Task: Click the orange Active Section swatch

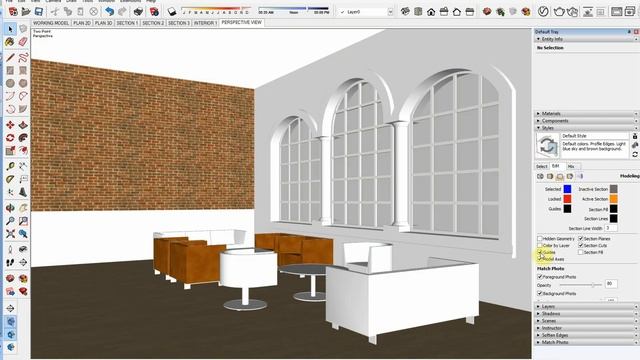Action: click(613, 199)
